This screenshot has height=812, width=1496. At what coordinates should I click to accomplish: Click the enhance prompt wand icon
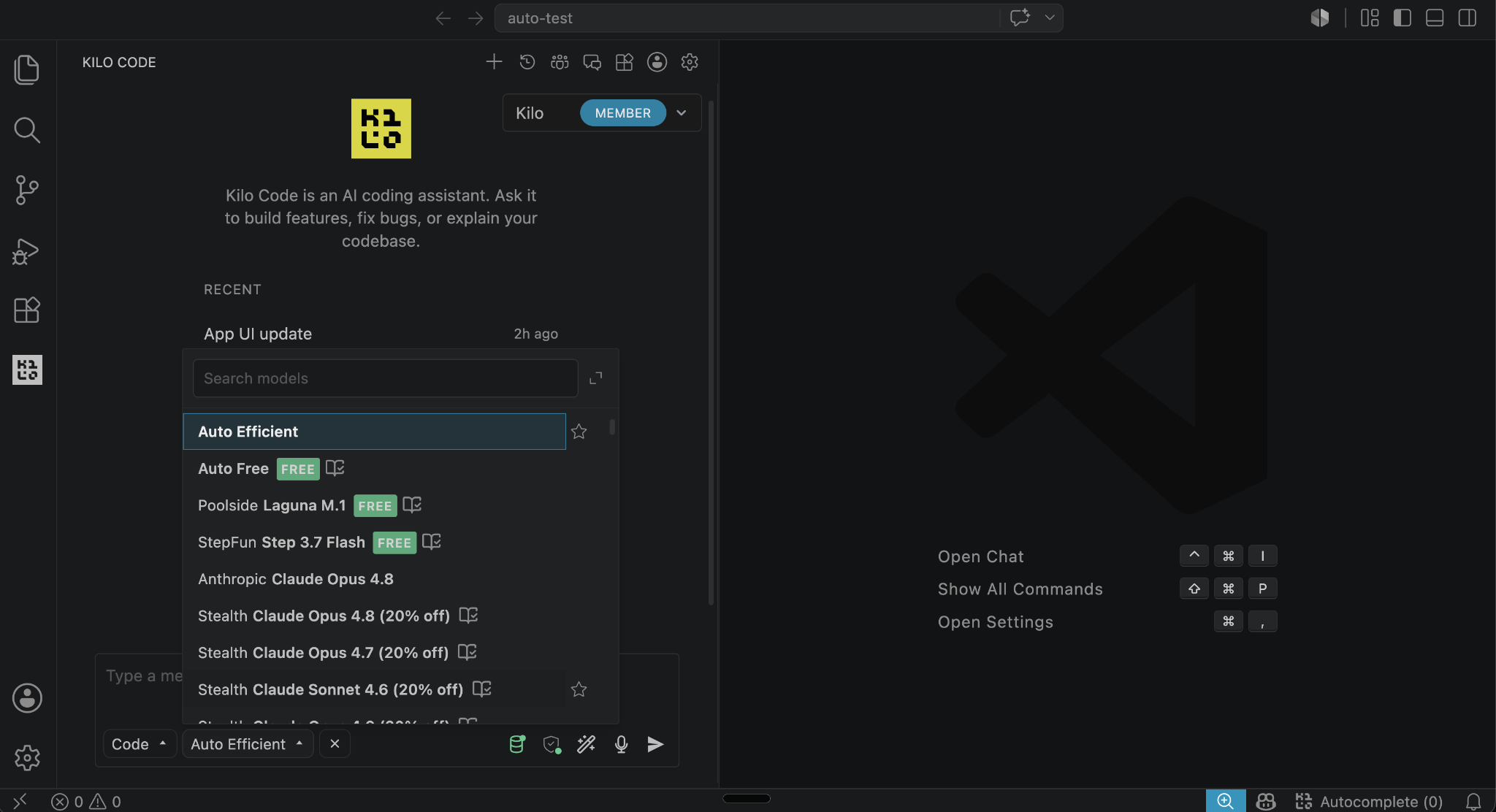click(587, 744)
